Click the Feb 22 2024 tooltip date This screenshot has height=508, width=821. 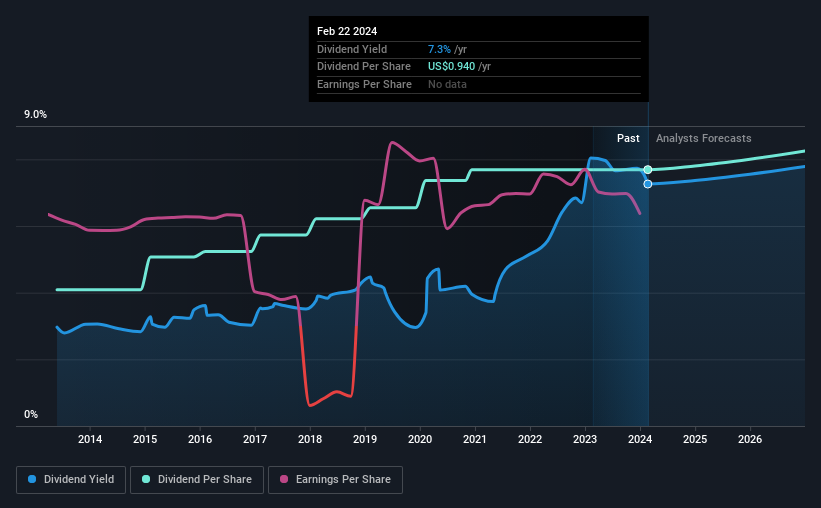(x=346, y=31)
